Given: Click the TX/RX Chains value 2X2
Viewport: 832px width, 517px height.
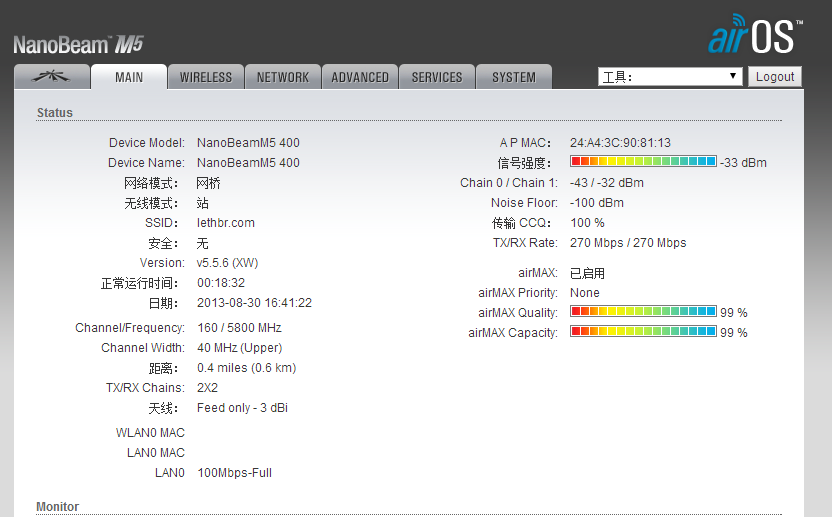Looking at the screenshot, I should [207, 388].
